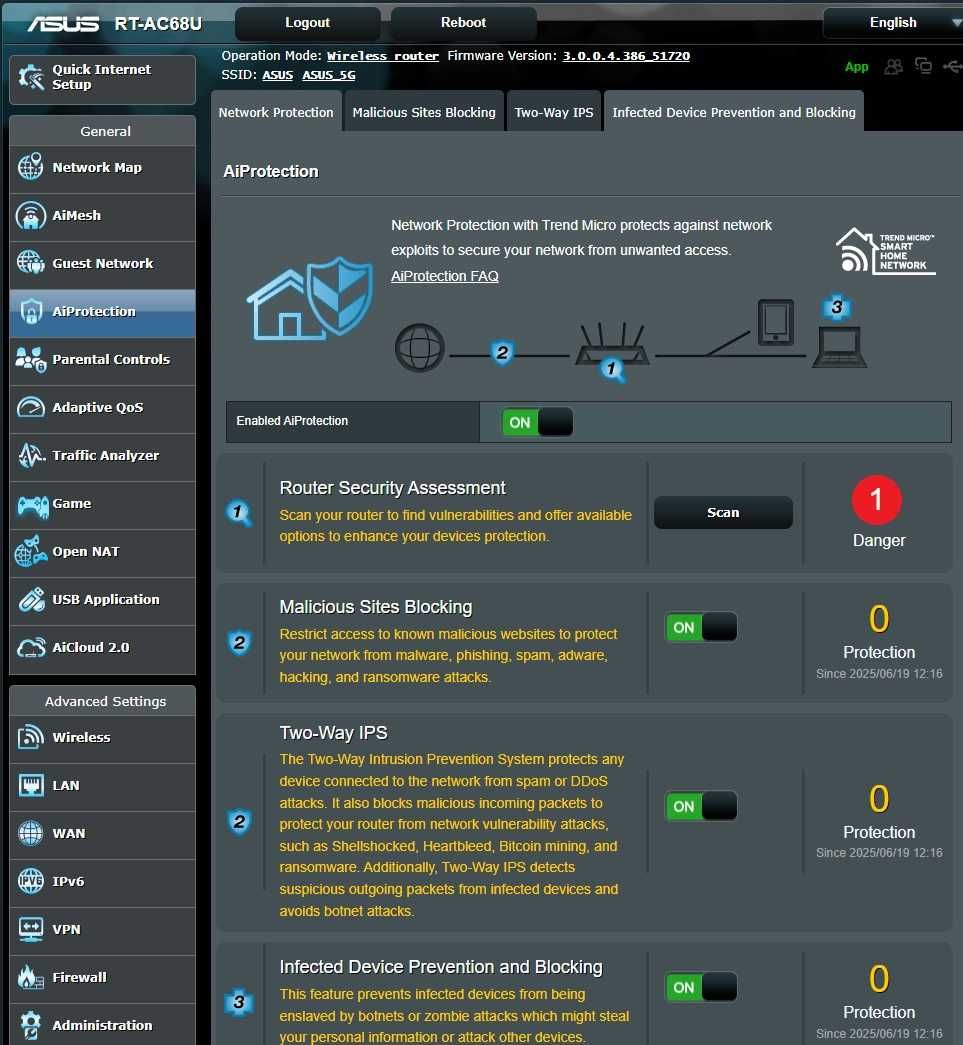Click the Advanced Settings section header
The image size is (963, 1045).
[105, 701]
